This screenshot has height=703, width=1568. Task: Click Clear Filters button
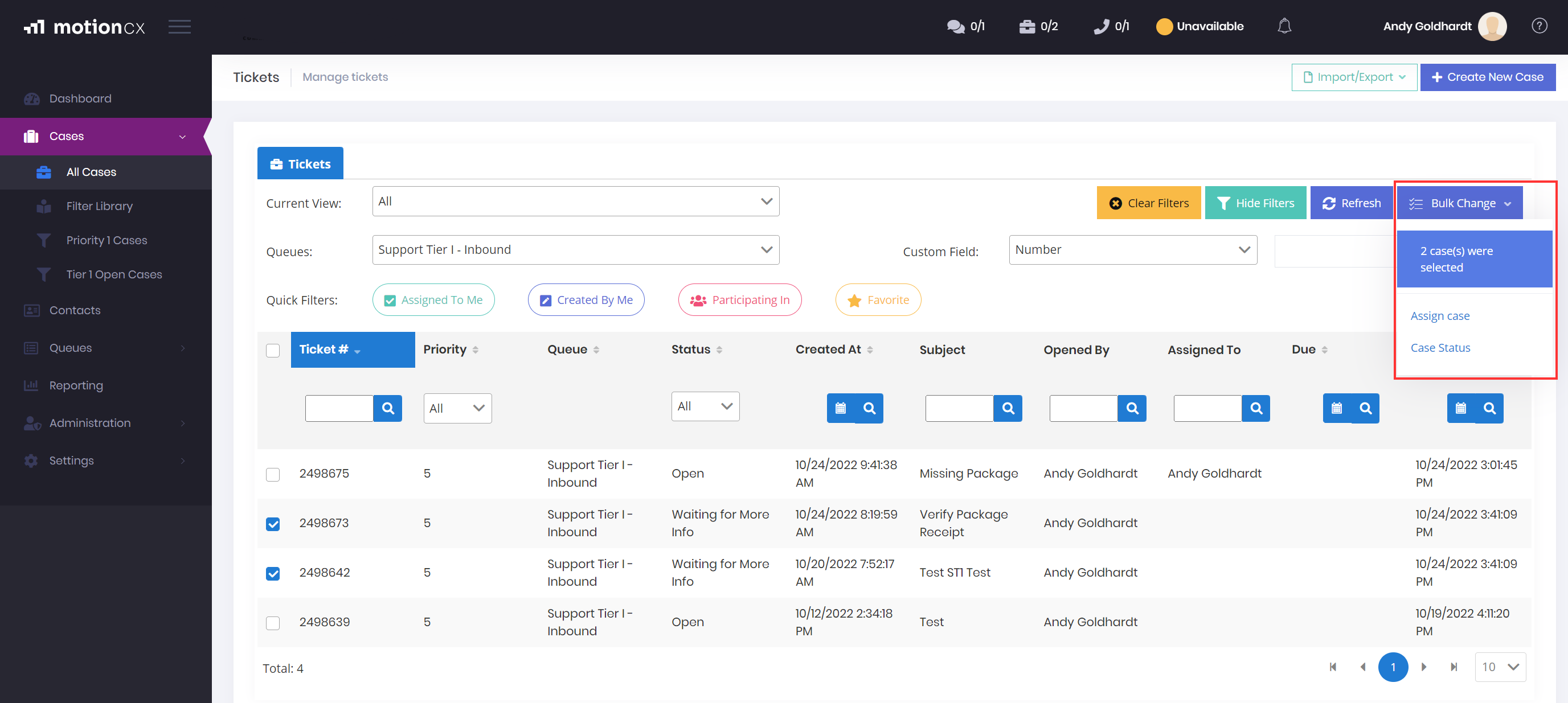point(1149,203)
